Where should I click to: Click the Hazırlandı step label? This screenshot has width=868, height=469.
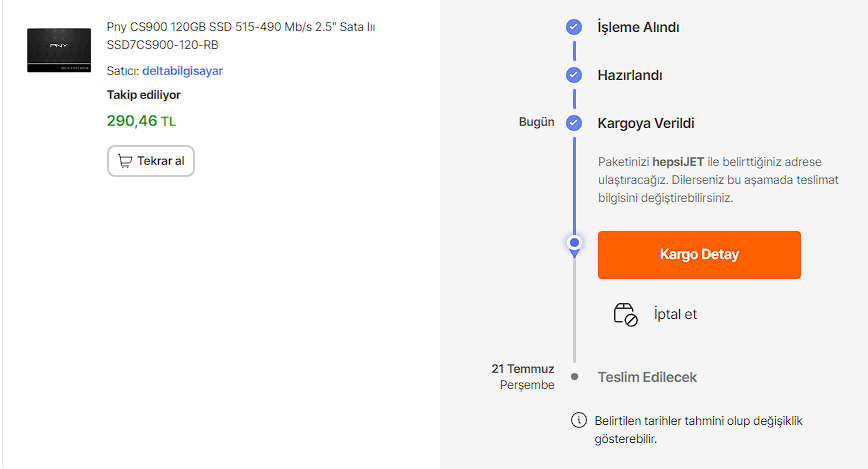pos(630,75)
